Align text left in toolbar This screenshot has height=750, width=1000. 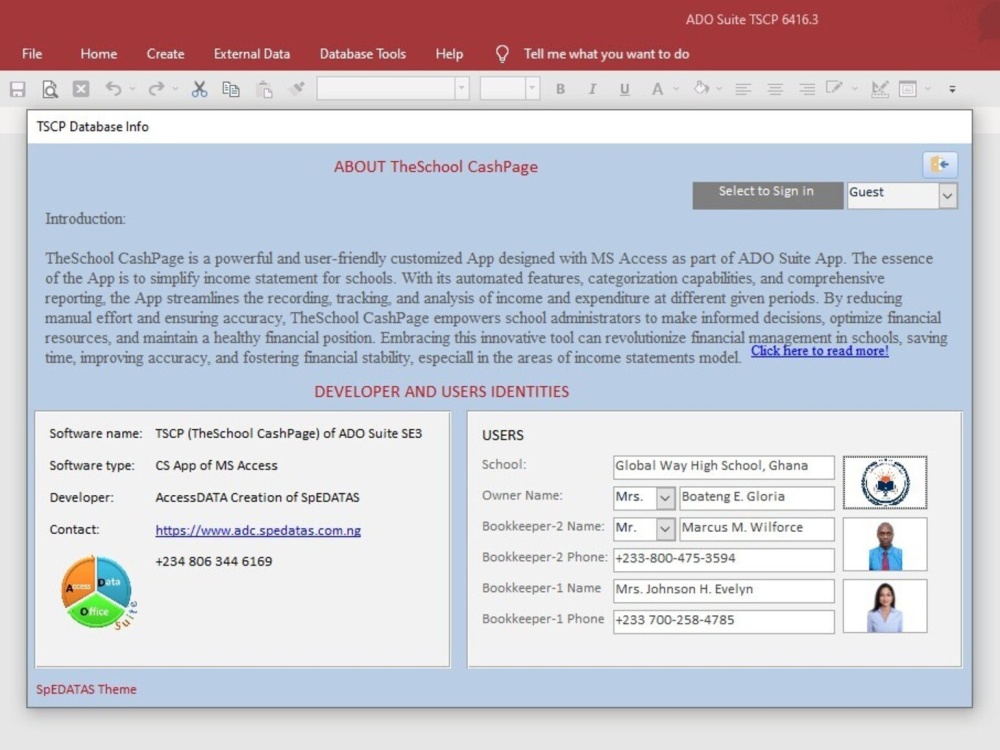tap(743, 89)
